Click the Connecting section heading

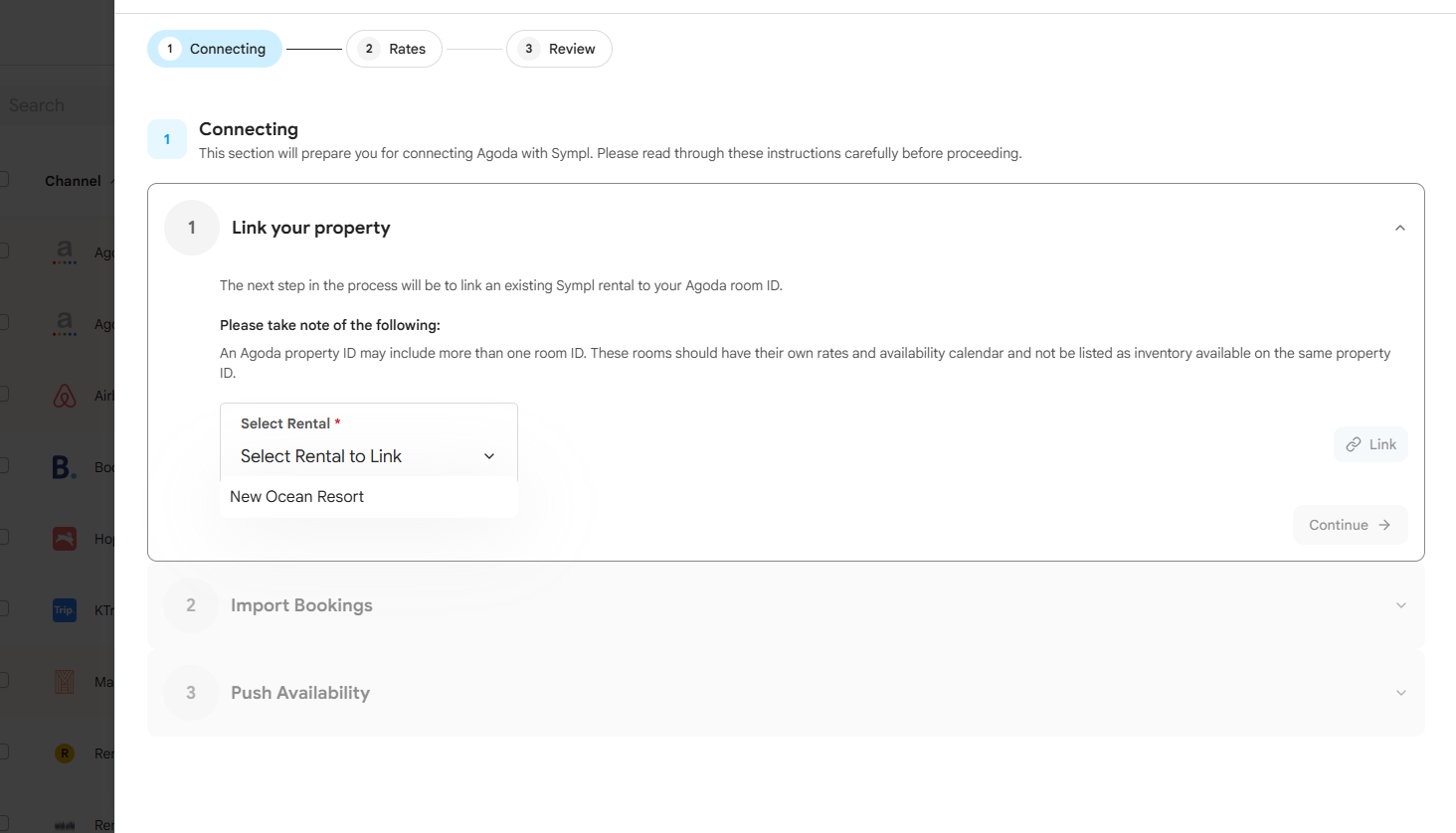point(249,129)
